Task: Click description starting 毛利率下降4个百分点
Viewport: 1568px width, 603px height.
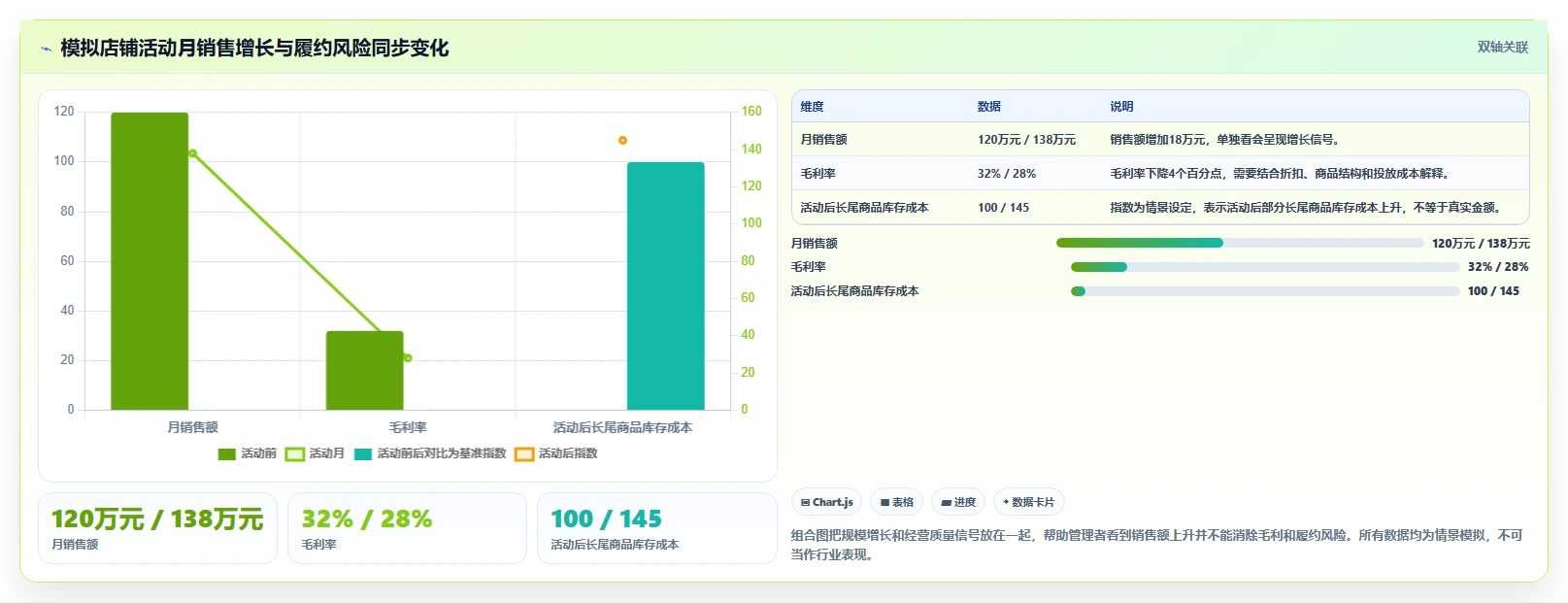Action: (x=1282, y=174)
